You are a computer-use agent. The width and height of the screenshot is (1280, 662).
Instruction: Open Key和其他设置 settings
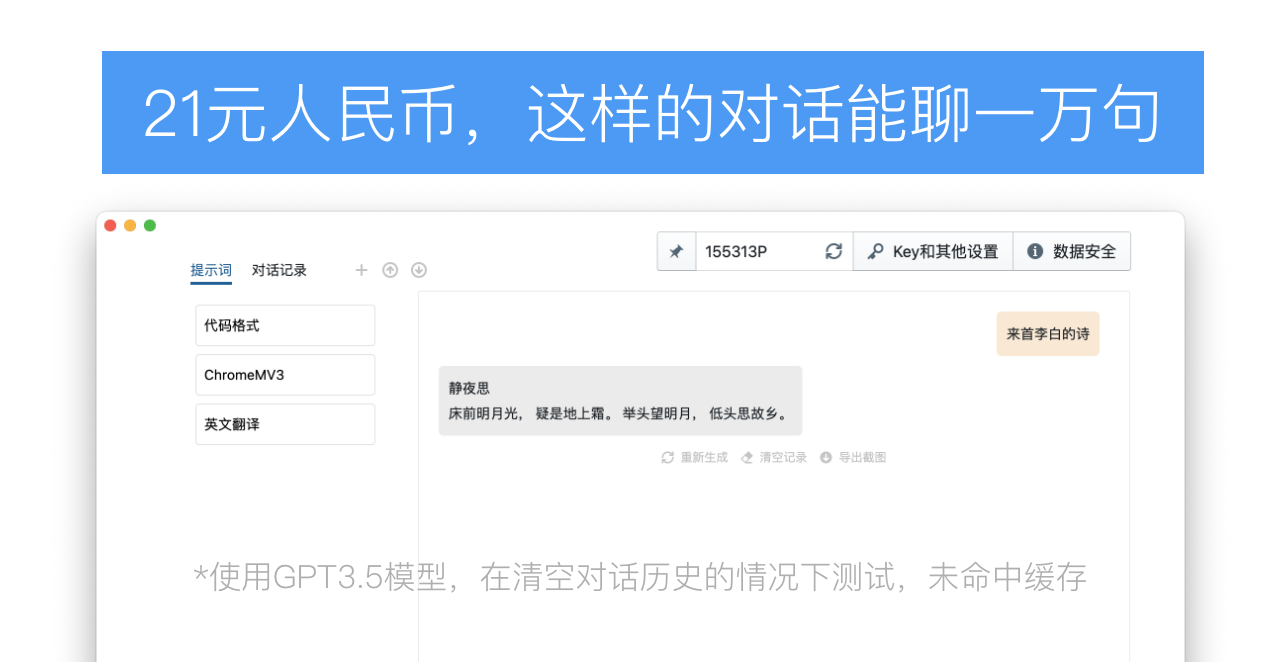pyautogui.click(x=932, y=252)
